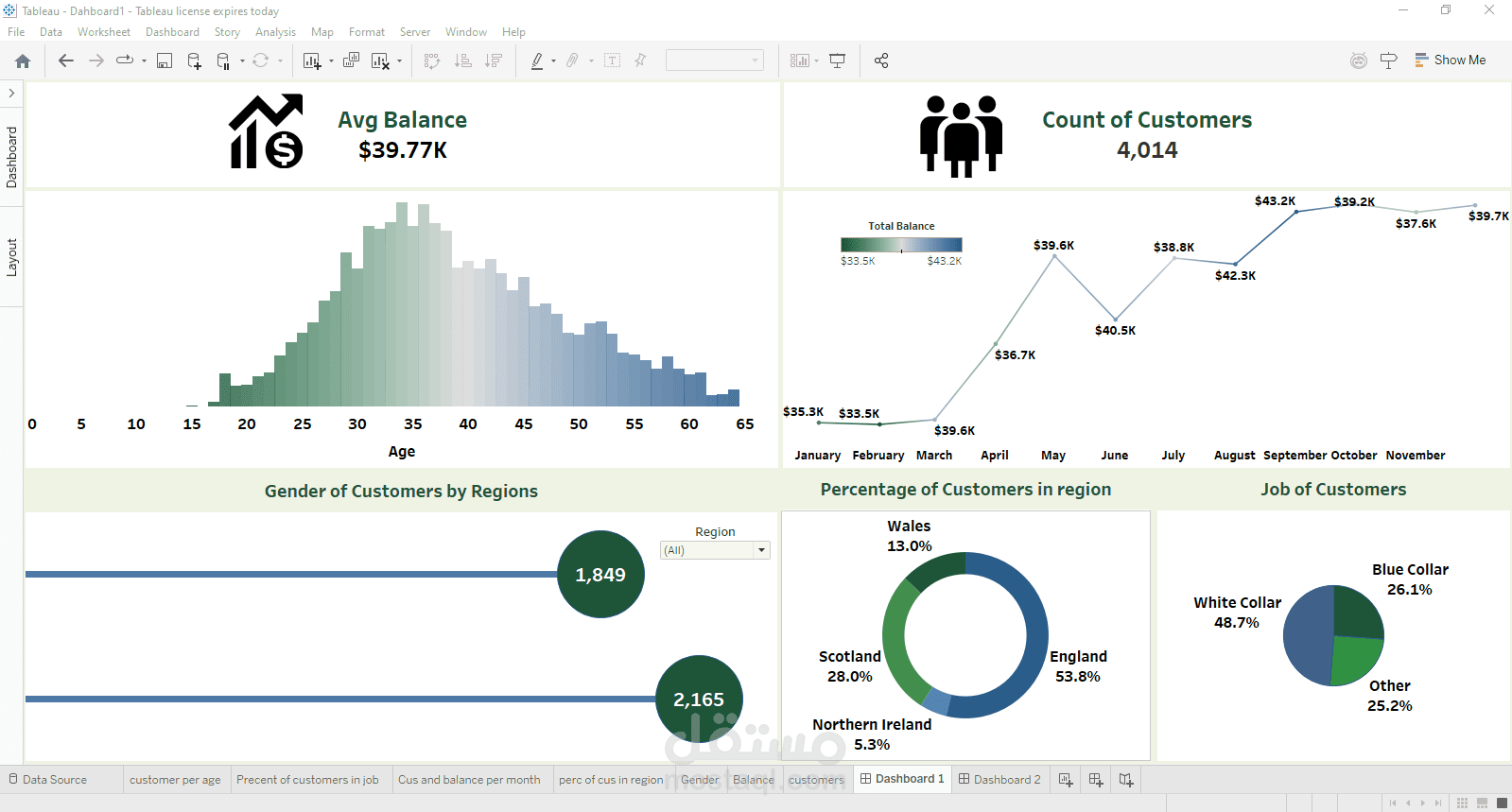1512x812 pixels.
Task: Open the Replay animation speed dropdown arrow
Action: point(144,61)
